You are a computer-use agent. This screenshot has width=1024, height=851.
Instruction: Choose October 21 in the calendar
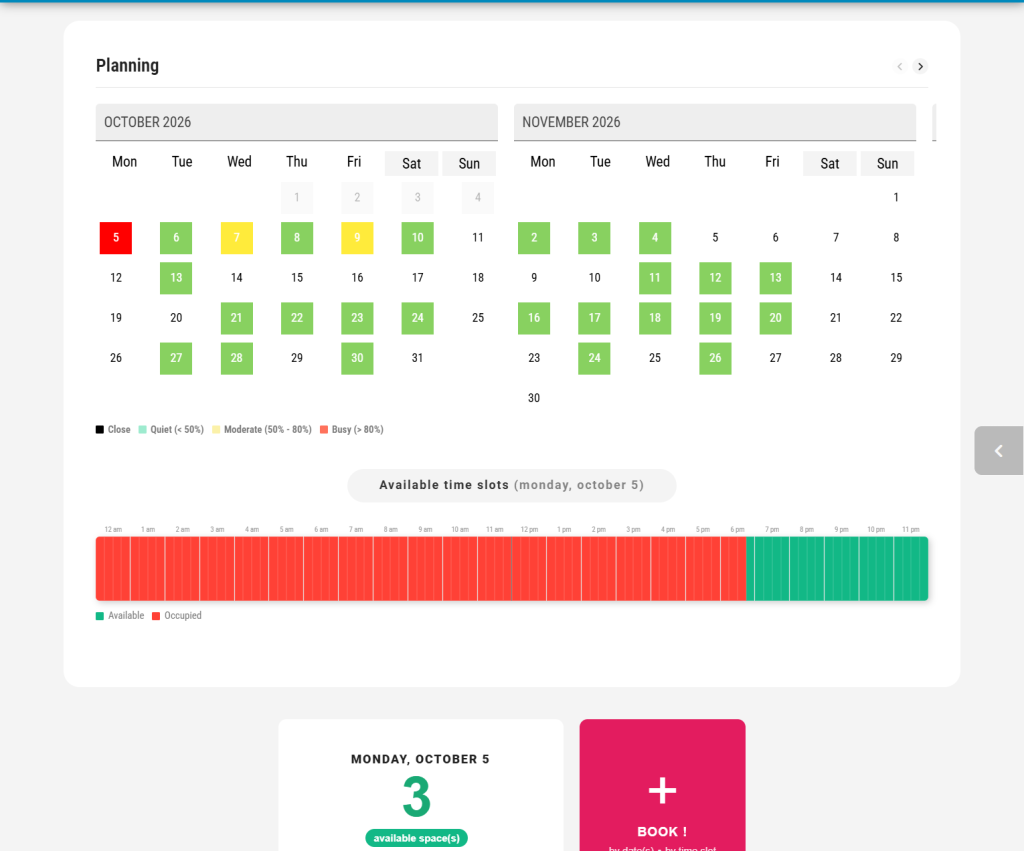pos(236,318)
